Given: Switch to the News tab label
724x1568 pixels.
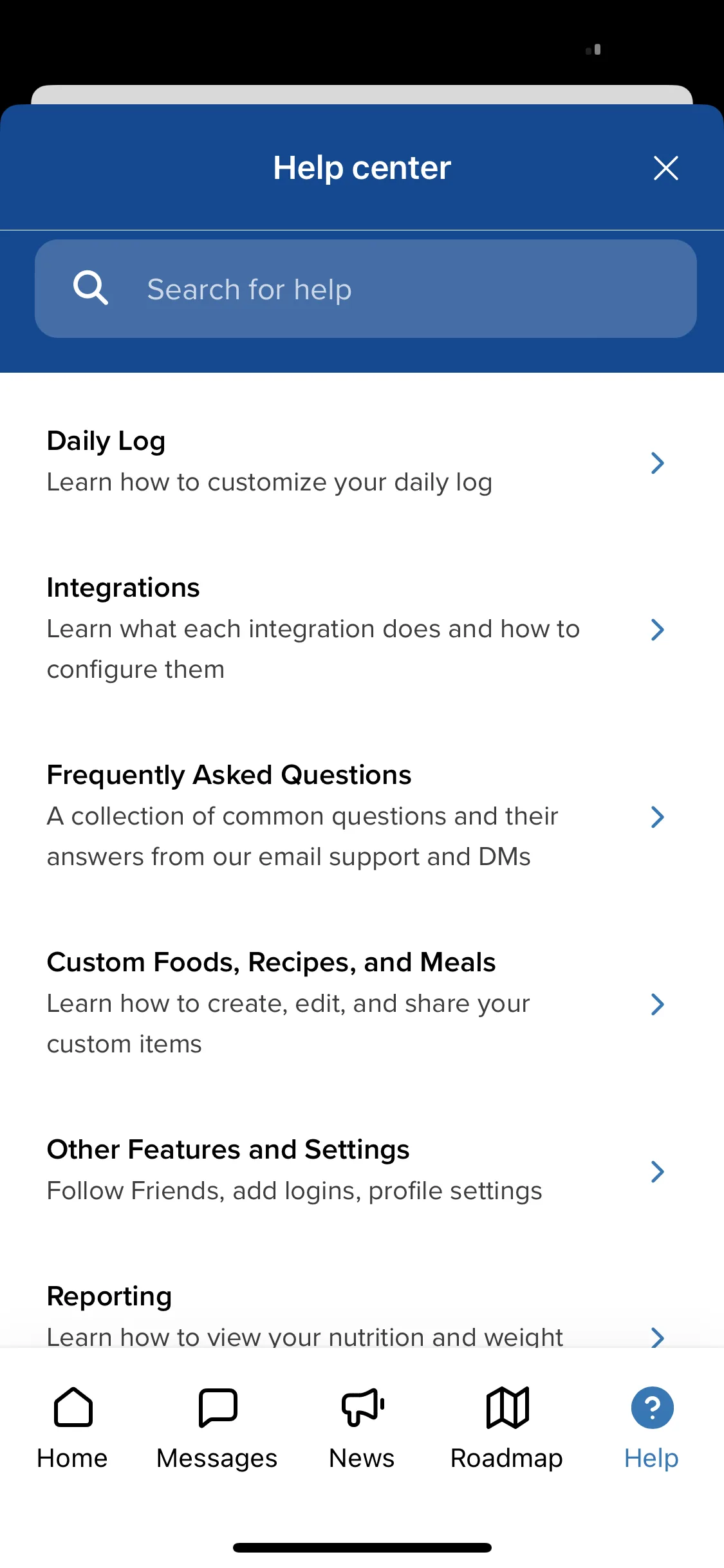Looking at the screenshot, I should click(362, 1458).
